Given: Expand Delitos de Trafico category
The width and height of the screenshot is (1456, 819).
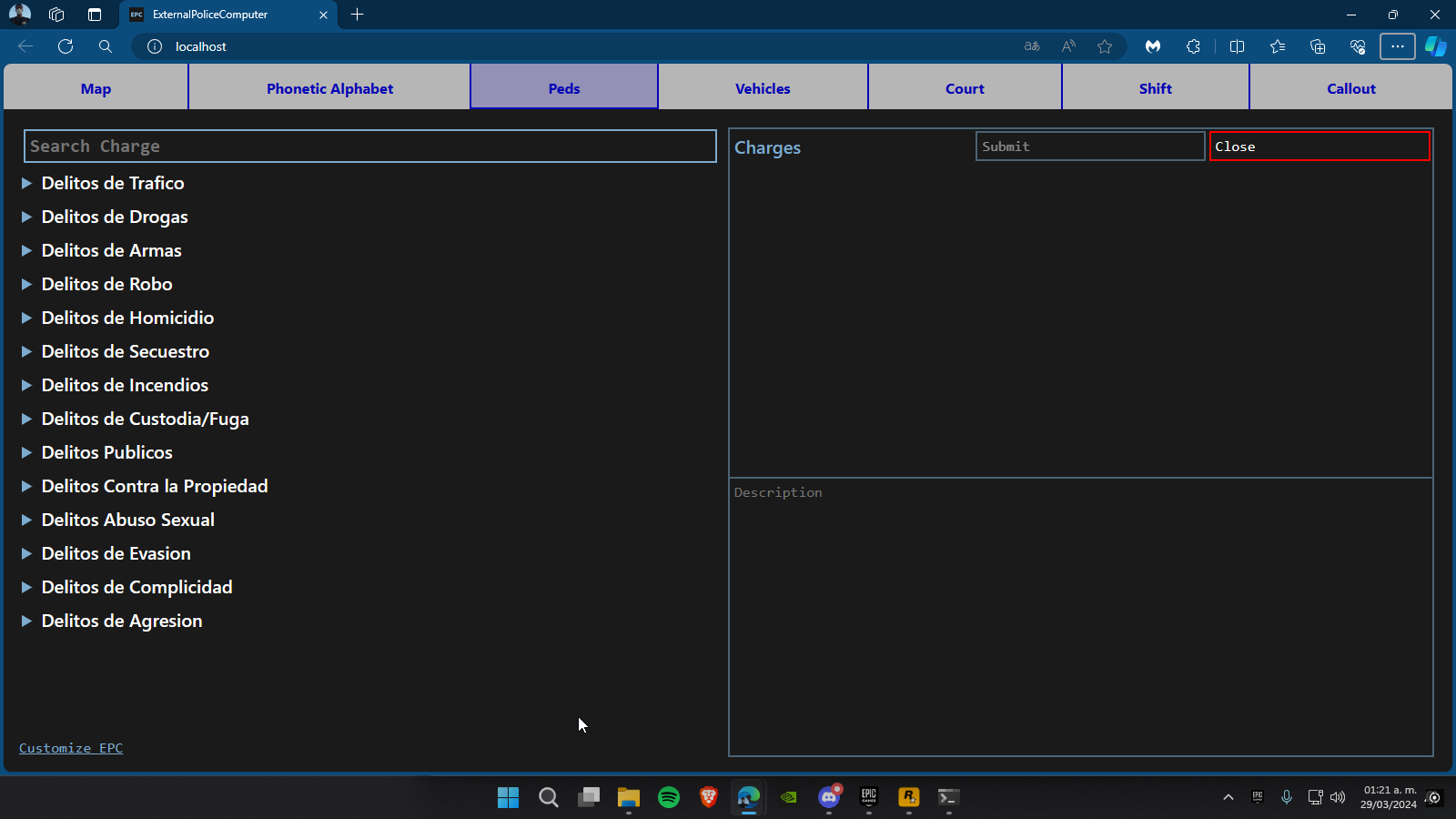Looking at the screenshot, I should coord(112,183).
